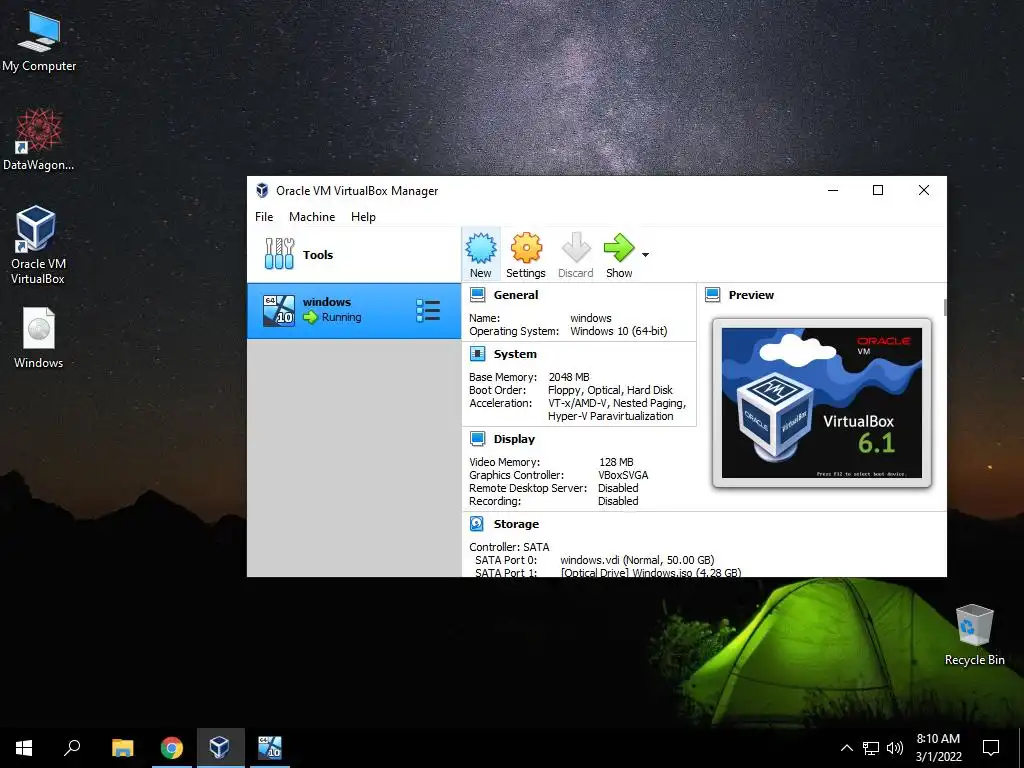Maximize the VirtualBox Manager window

[x=878, y=190]
